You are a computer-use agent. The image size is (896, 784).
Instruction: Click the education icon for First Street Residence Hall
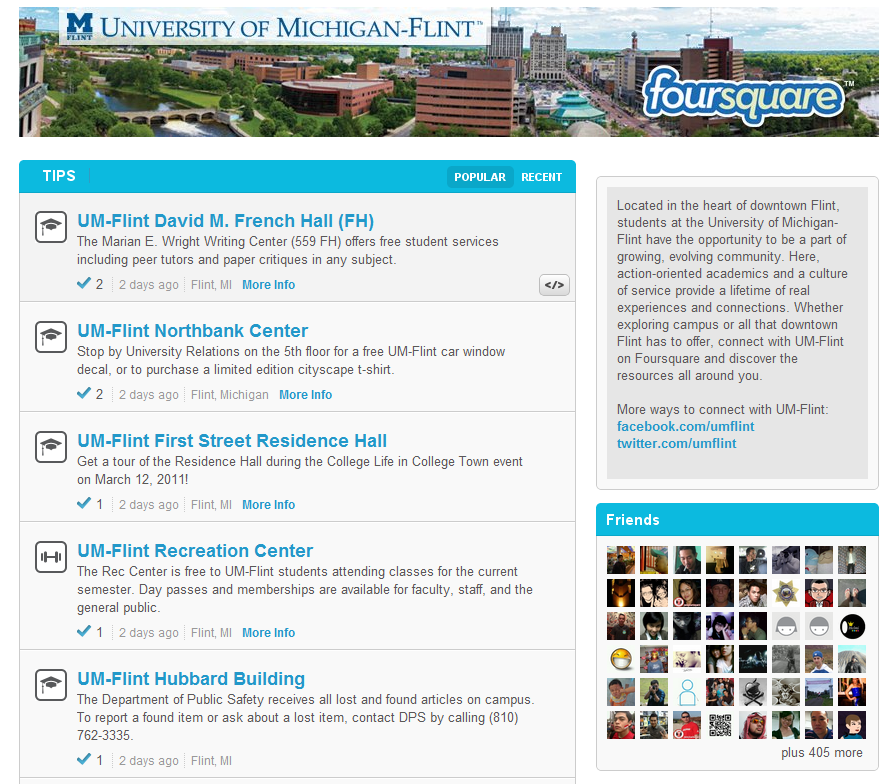(51, 446)
